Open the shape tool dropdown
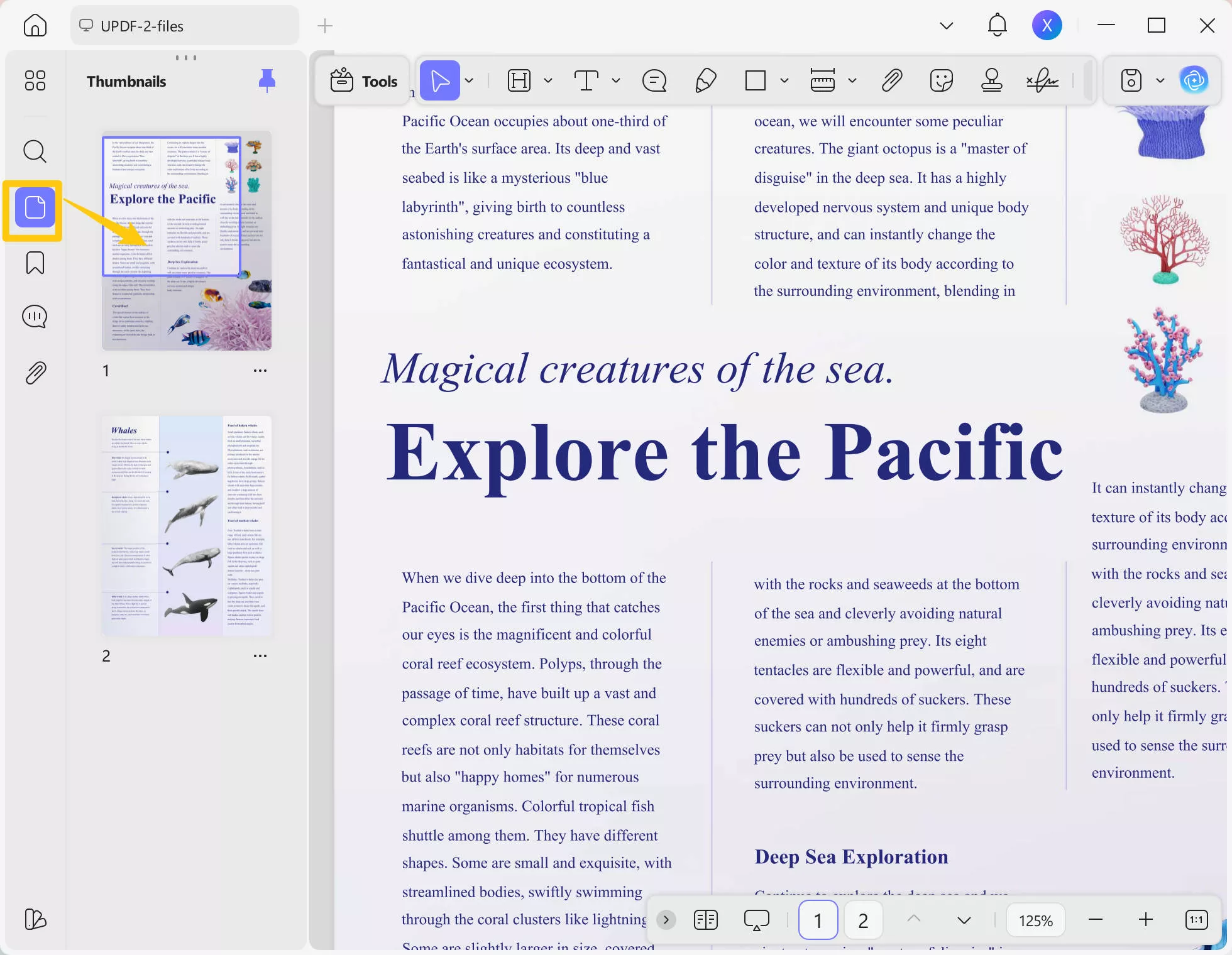Screen dimensions: 1232x955 [783, 80]
